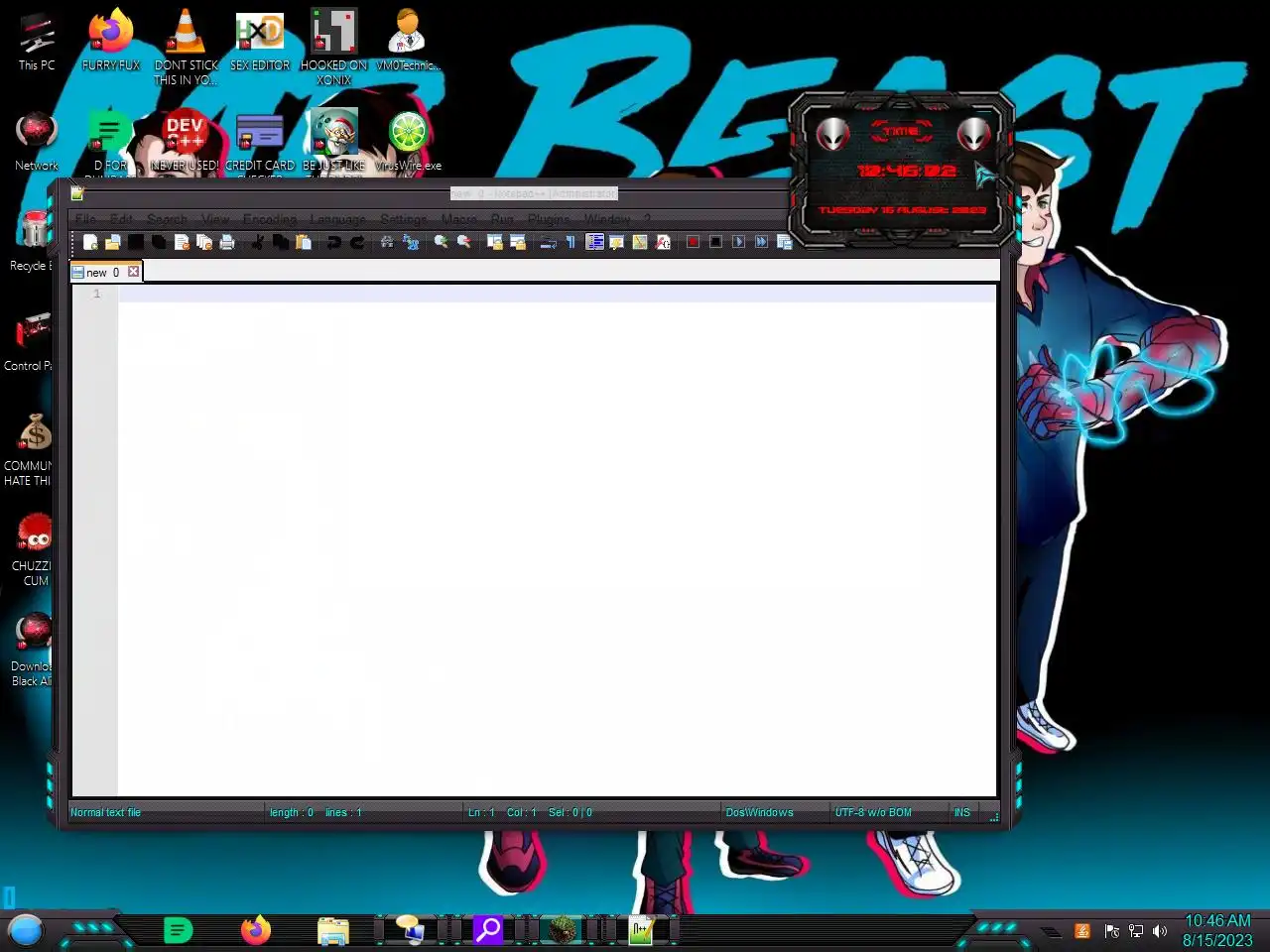Click the Playback macro icon

tap(739, 242)
